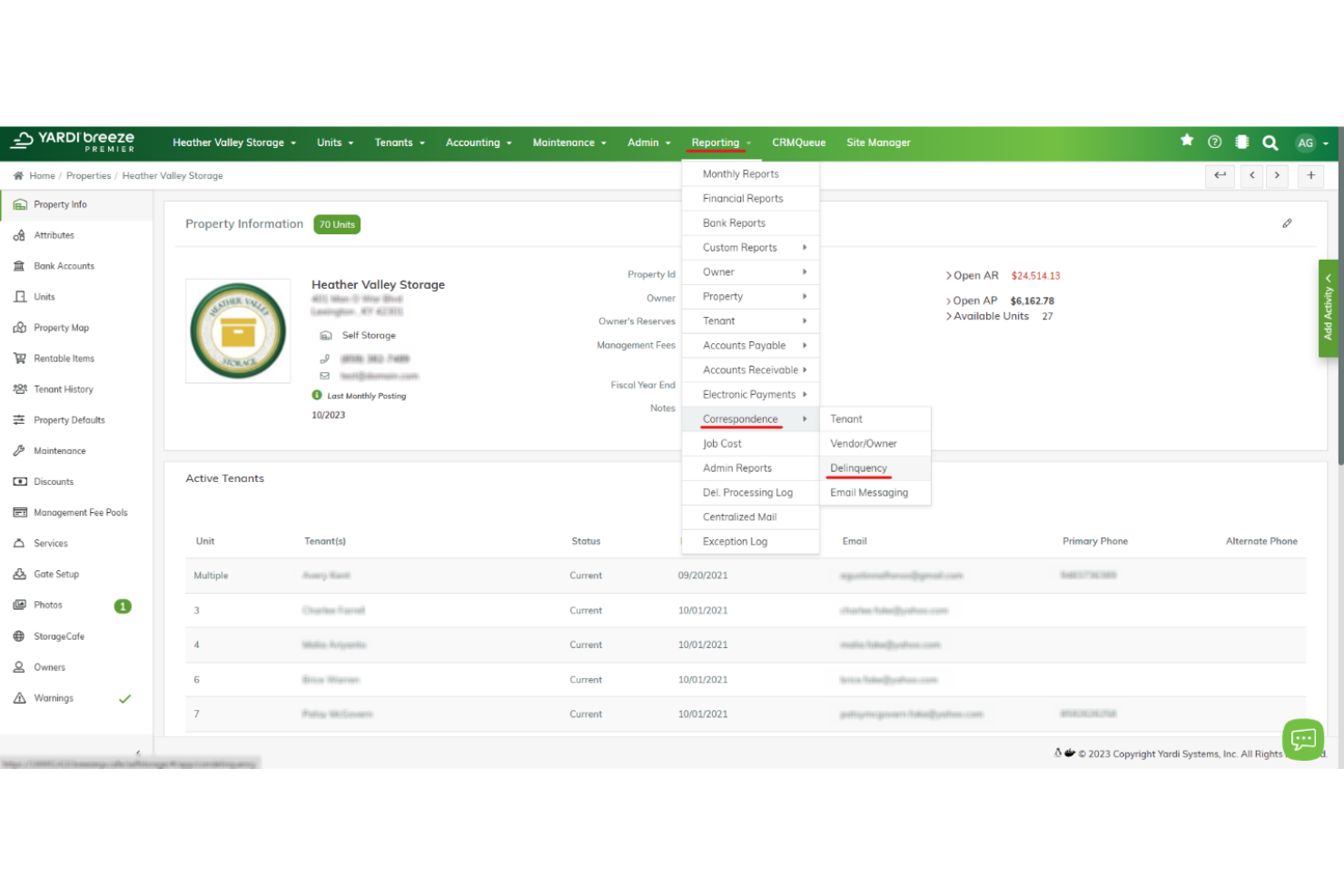This screenshot has width=1344, height=896.
Task: Open Property Defaults in the sidebar
Action: pyautogui.click(x=69, y=420)
